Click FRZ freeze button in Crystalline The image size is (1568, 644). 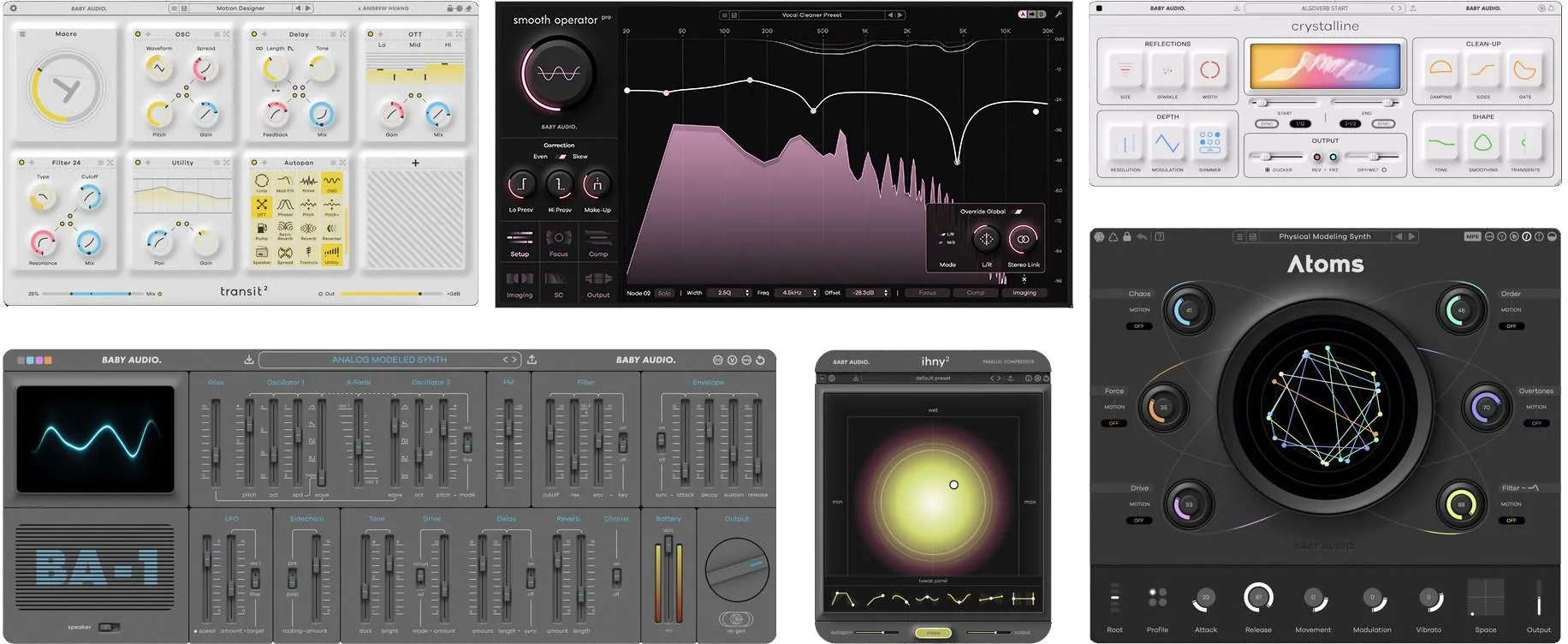pos(1333,158)
